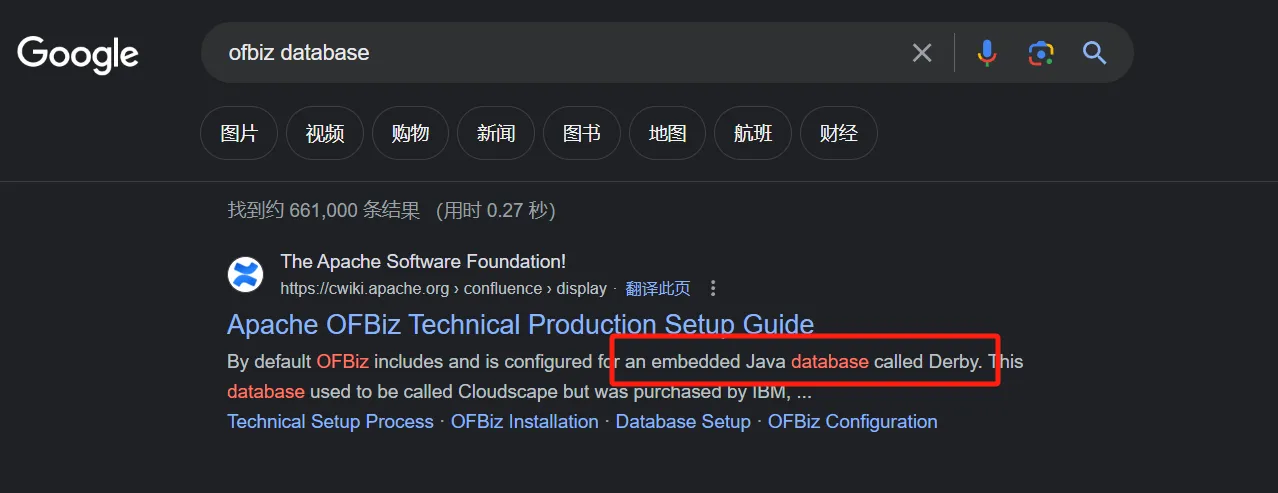The width and height of the screenshot is (1278, 493).
Task: Click the Apache Confluence site favicon
Action: pyautogui.click(x=245, y=274)
